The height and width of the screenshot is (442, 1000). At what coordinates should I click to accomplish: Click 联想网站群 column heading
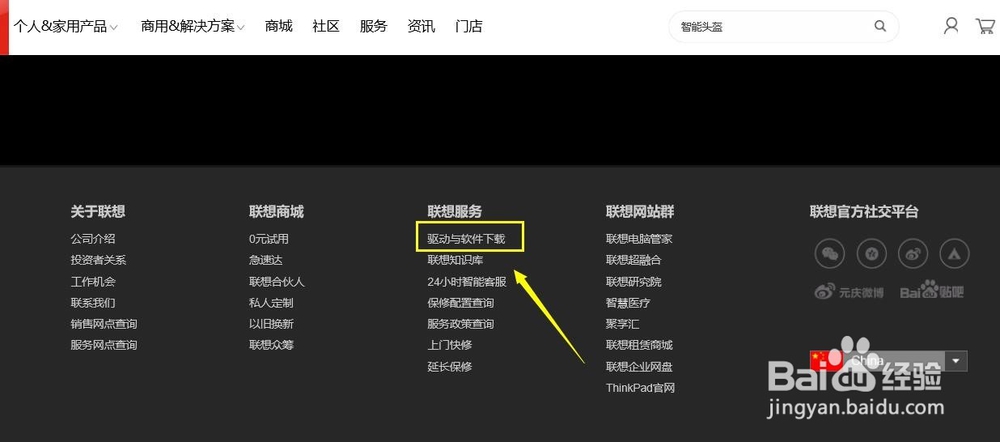click(640, 212)
